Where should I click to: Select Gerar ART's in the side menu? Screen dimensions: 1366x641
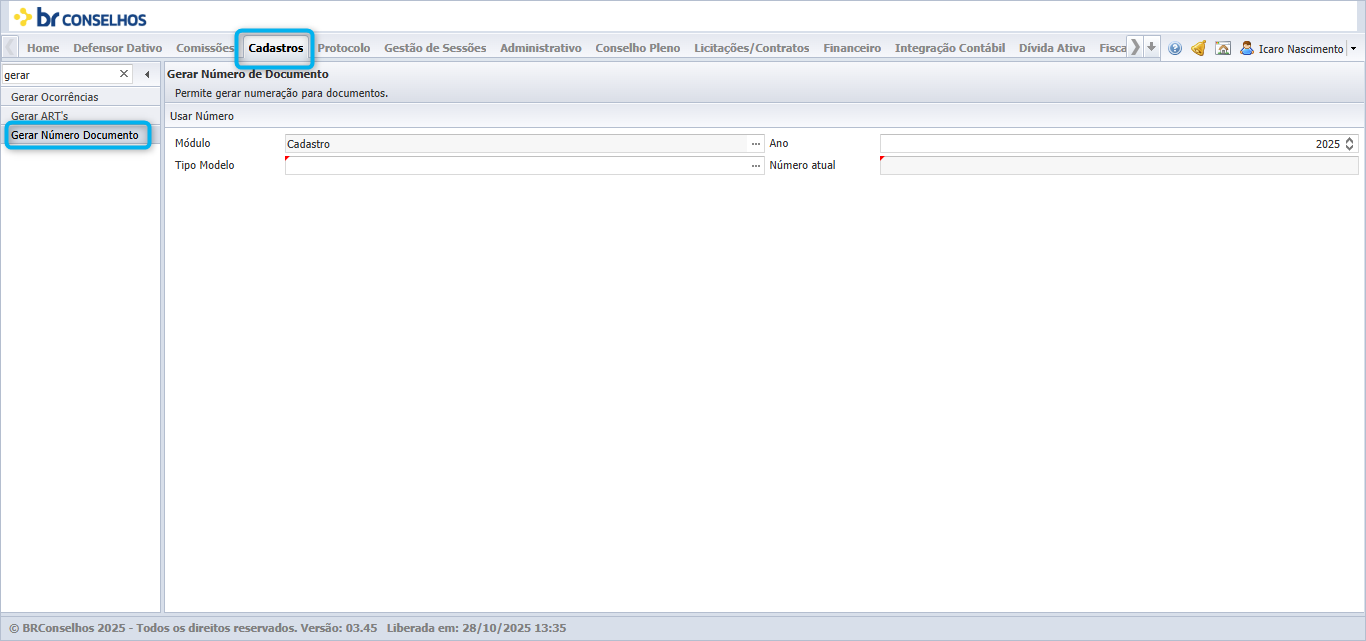click(x=80, y=116)
